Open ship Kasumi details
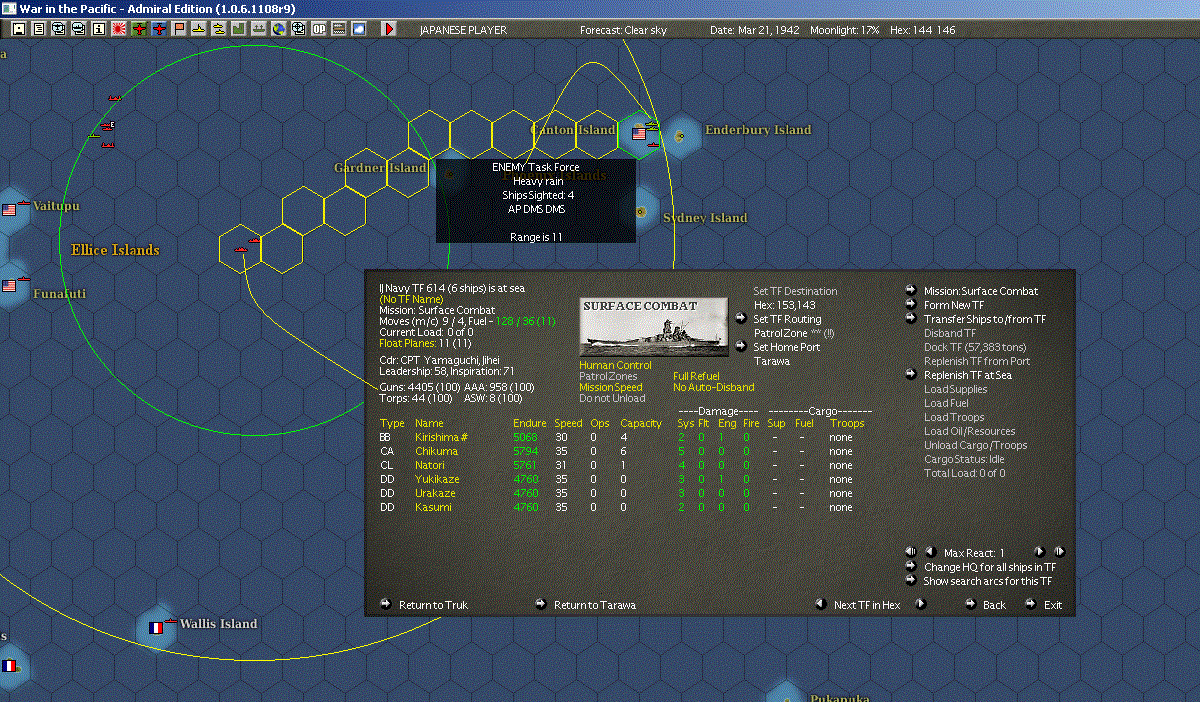 [433, 507]
